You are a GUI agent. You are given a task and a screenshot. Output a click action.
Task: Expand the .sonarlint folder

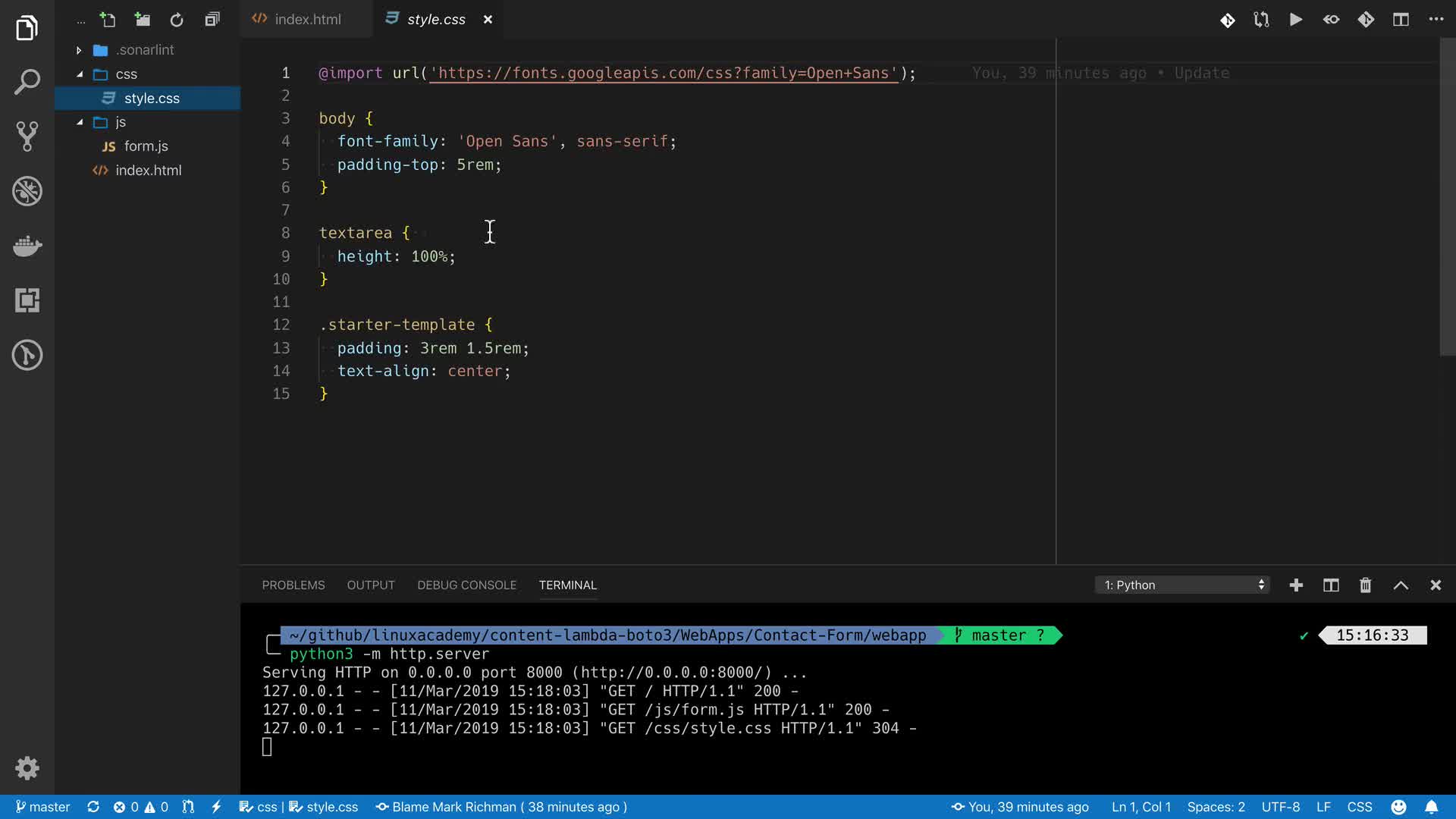79,50
